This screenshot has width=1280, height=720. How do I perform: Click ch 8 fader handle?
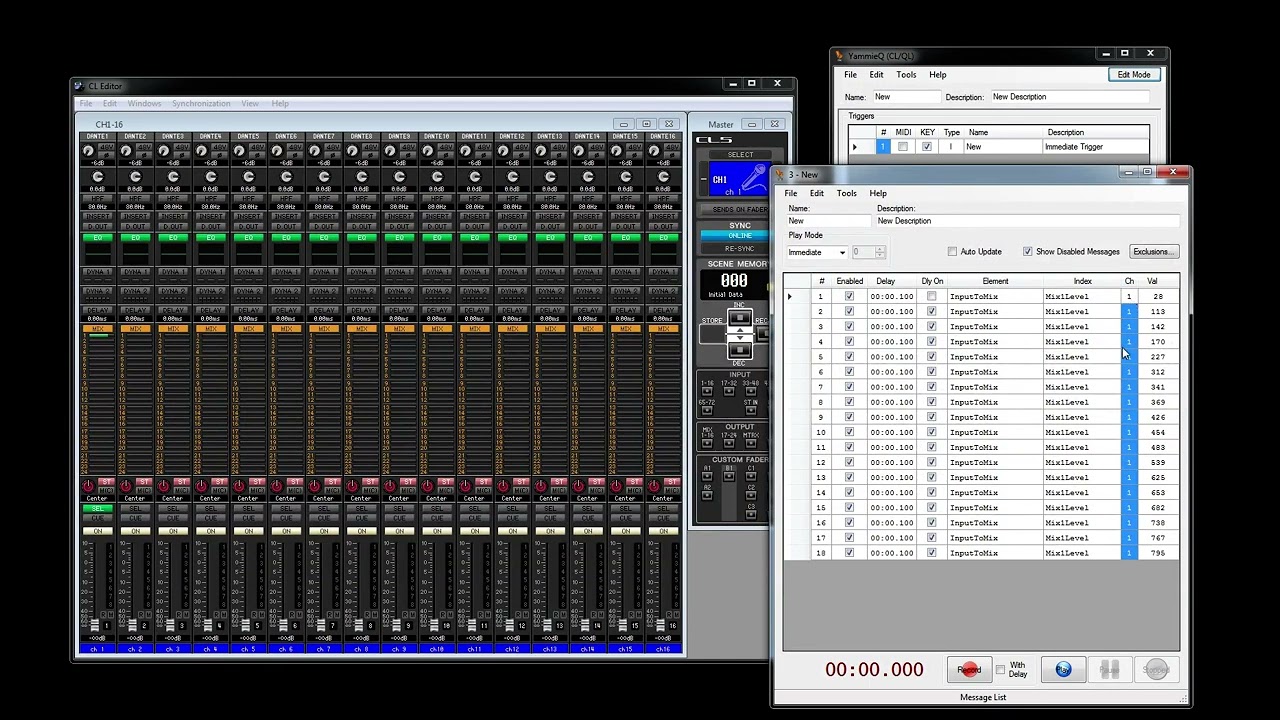(x=357, y=625)
